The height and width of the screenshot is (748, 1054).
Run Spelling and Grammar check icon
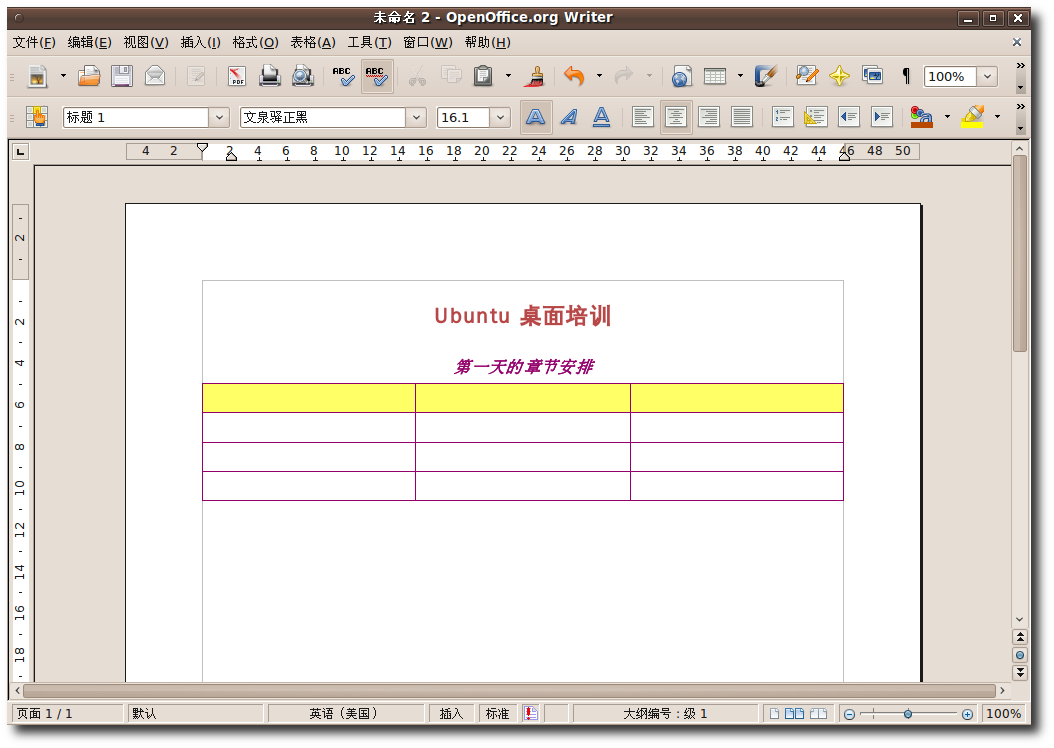tap(343, 77)
